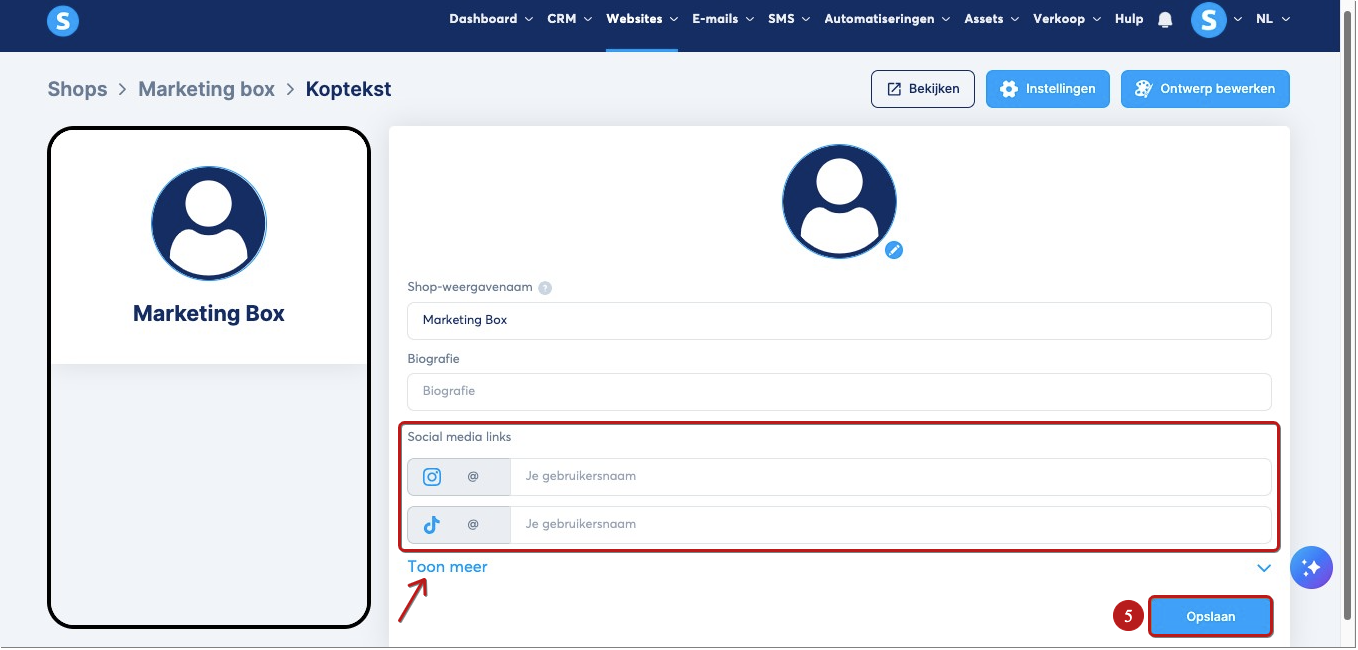Open the Hulp page
Image resolution: width=1358 pixels, height=650 pixels.
pos(1129,19)
